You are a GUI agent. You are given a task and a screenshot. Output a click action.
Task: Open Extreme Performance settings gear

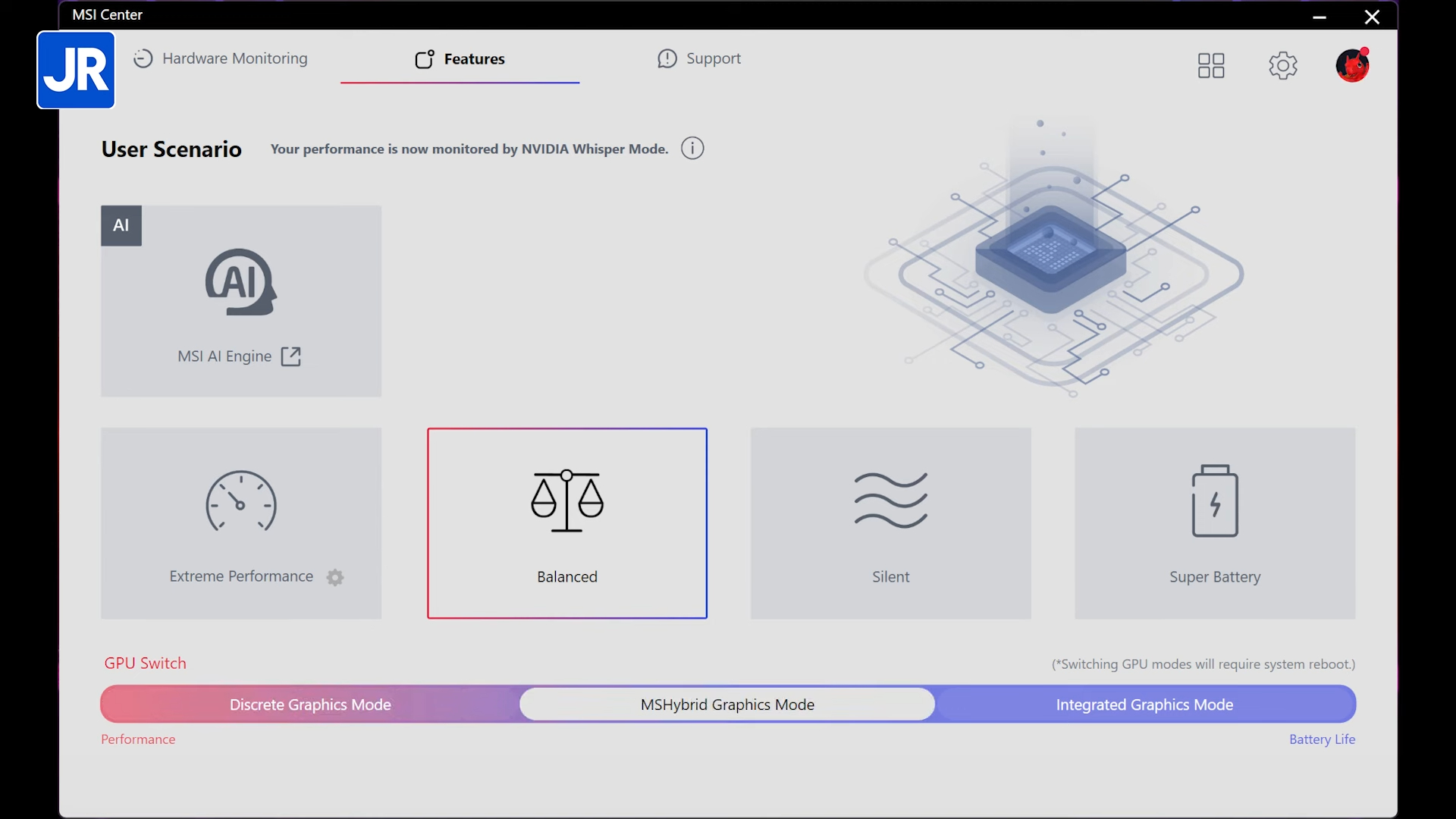(x=335, y=577)
